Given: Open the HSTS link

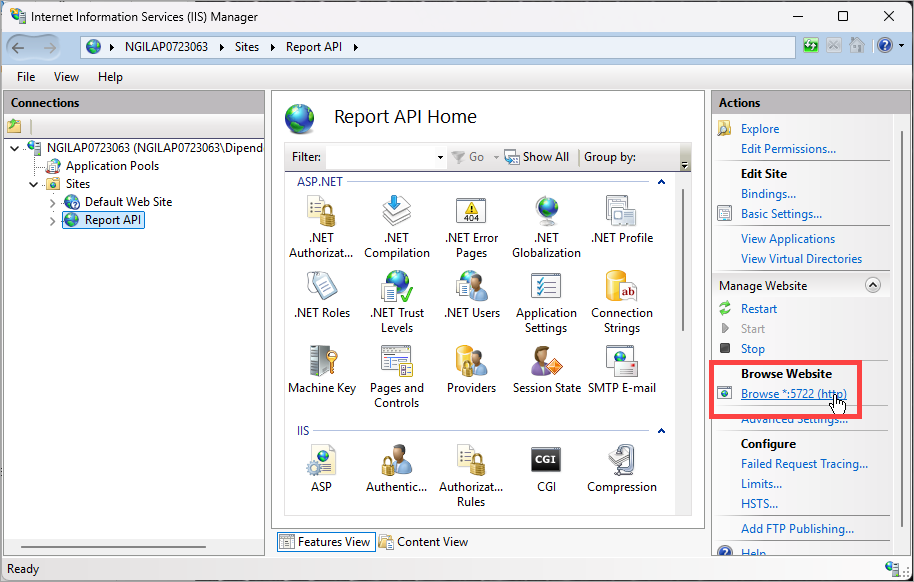Looking at the screenshot, I should (759, 503).
